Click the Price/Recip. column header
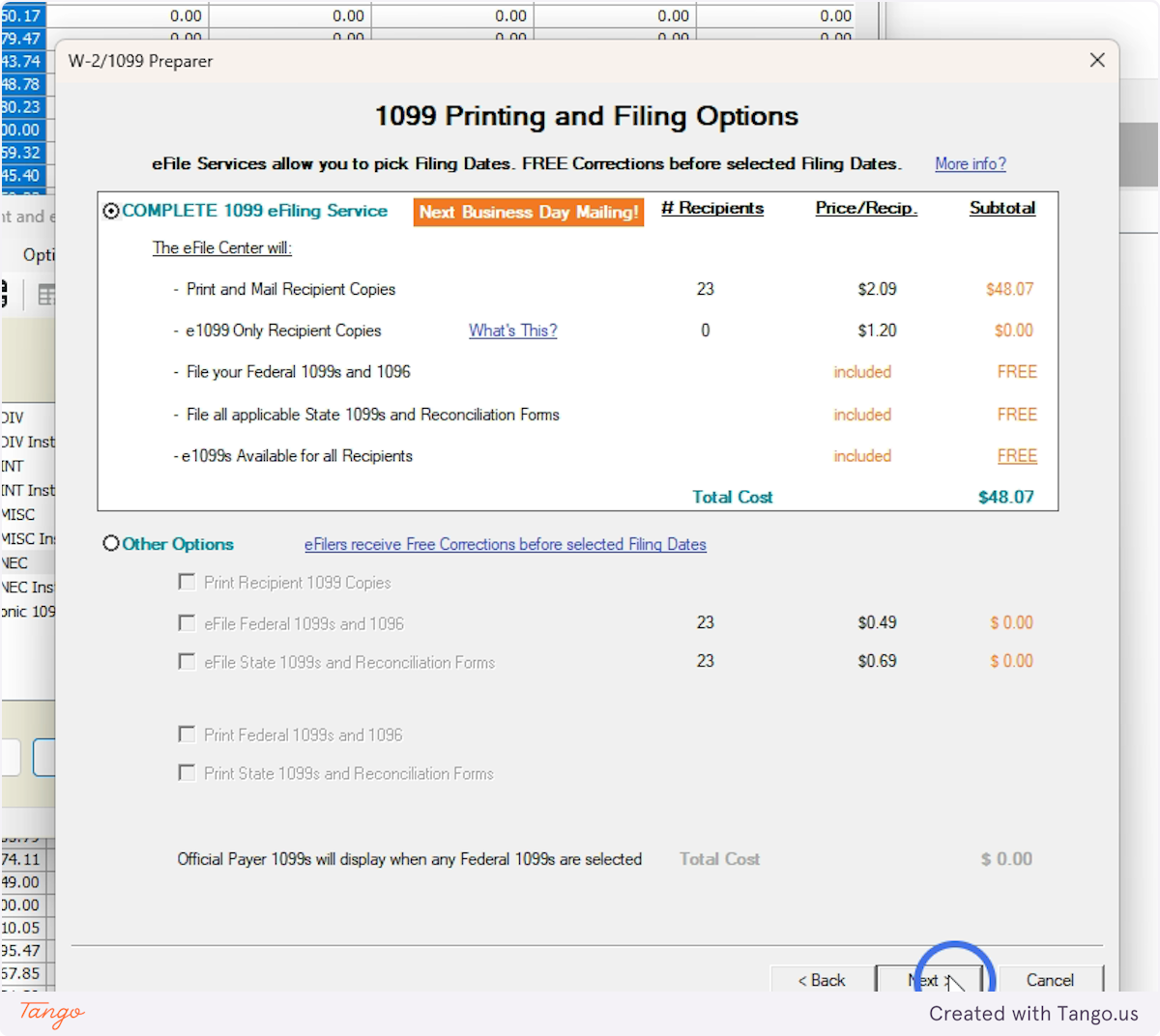This screenshot has height=1036, width=1160. click(865, 208)
